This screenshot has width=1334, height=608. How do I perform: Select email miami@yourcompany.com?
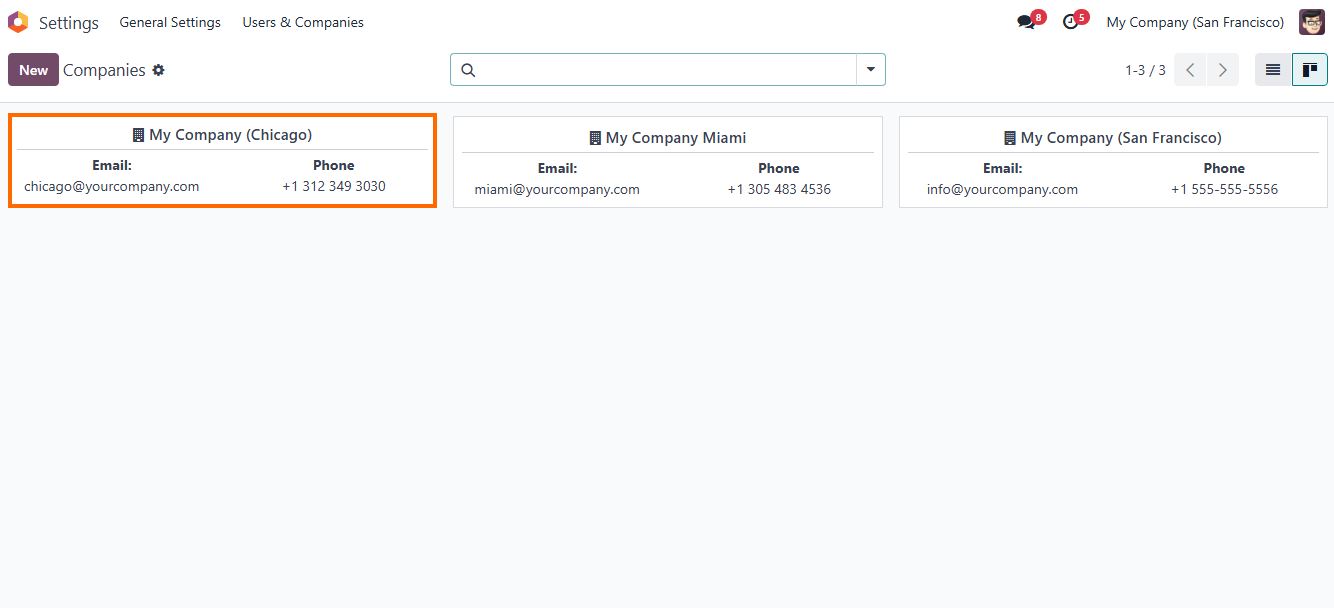[x=557, y=189]
